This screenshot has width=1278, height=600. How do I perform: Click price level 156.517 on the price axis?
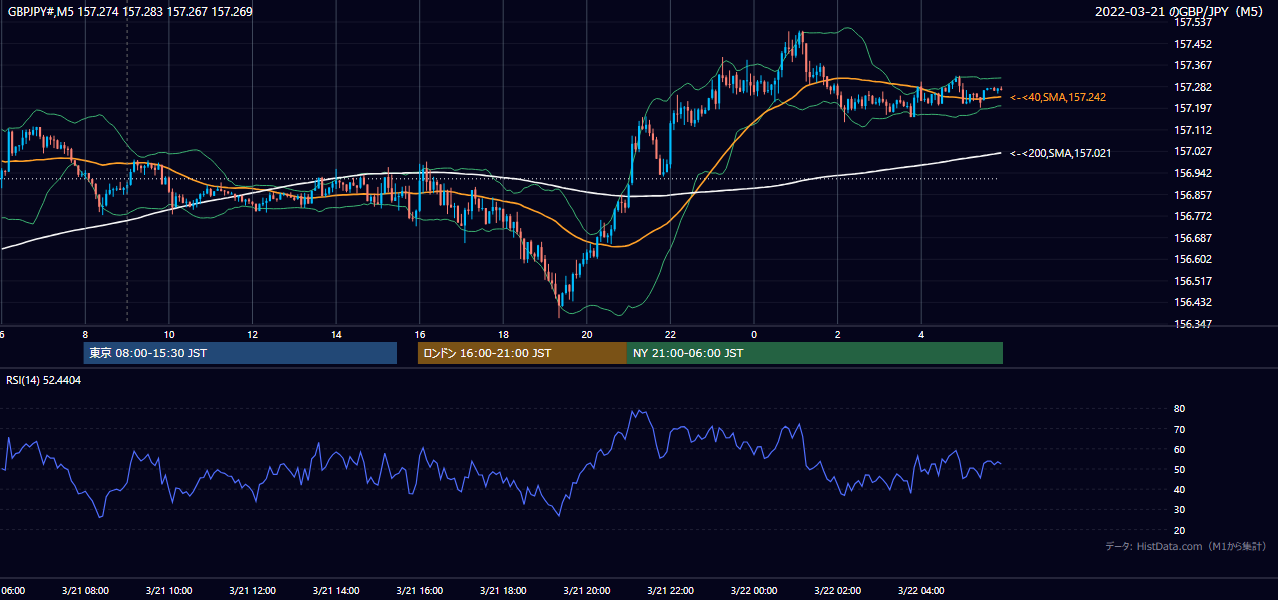click(1193, 281)
